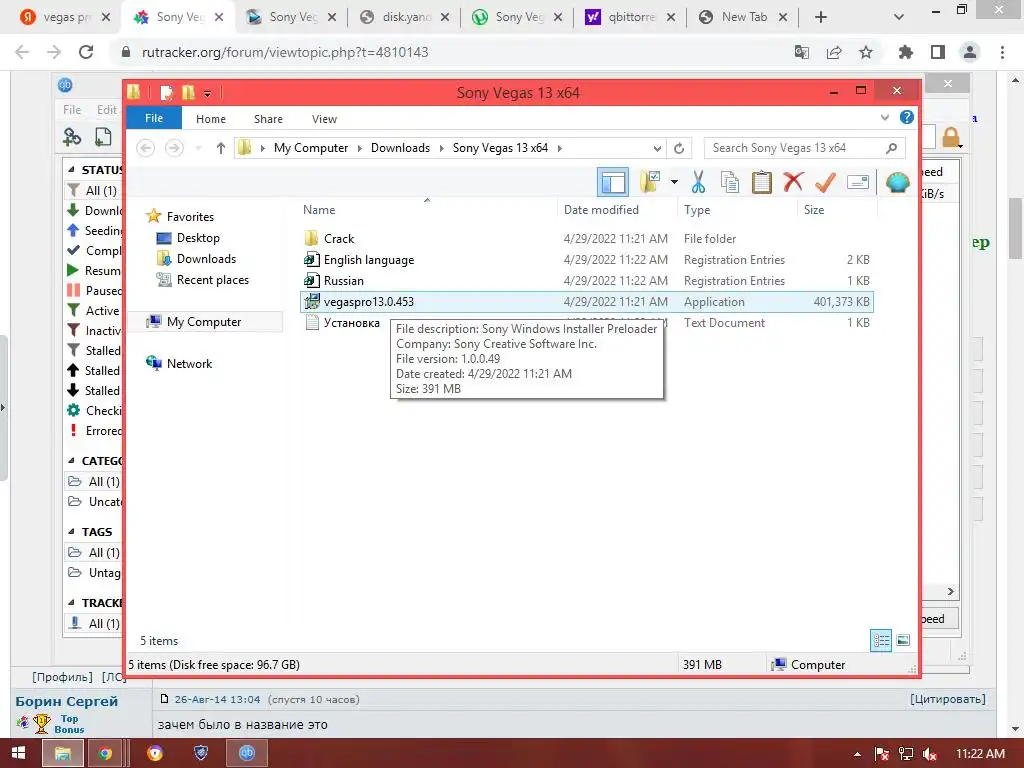
Task: Collapse the STATUS section in qBittorrent
Action: 71,170
